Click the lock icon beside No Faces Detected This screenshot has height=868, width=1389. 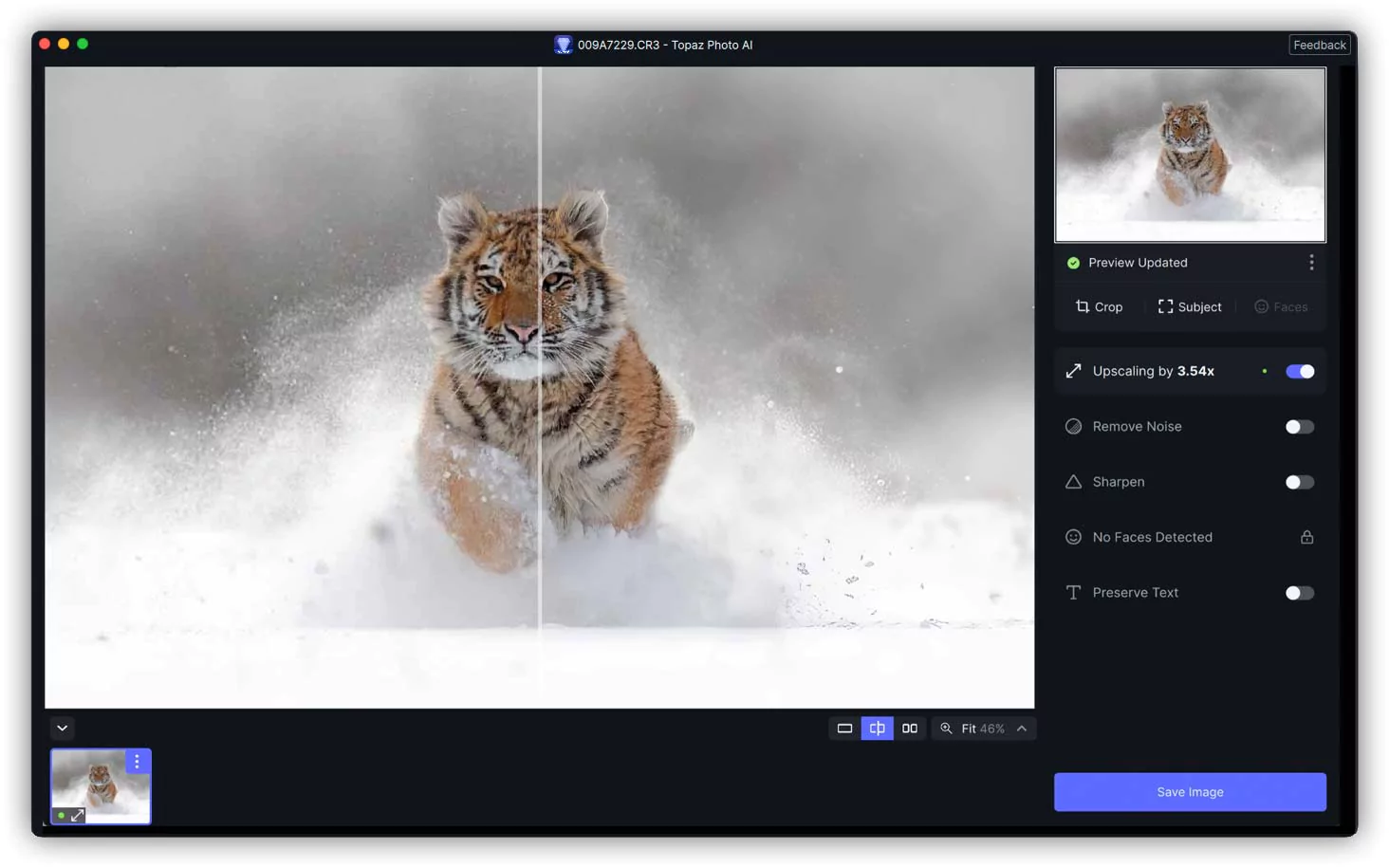coord(1306,537)
